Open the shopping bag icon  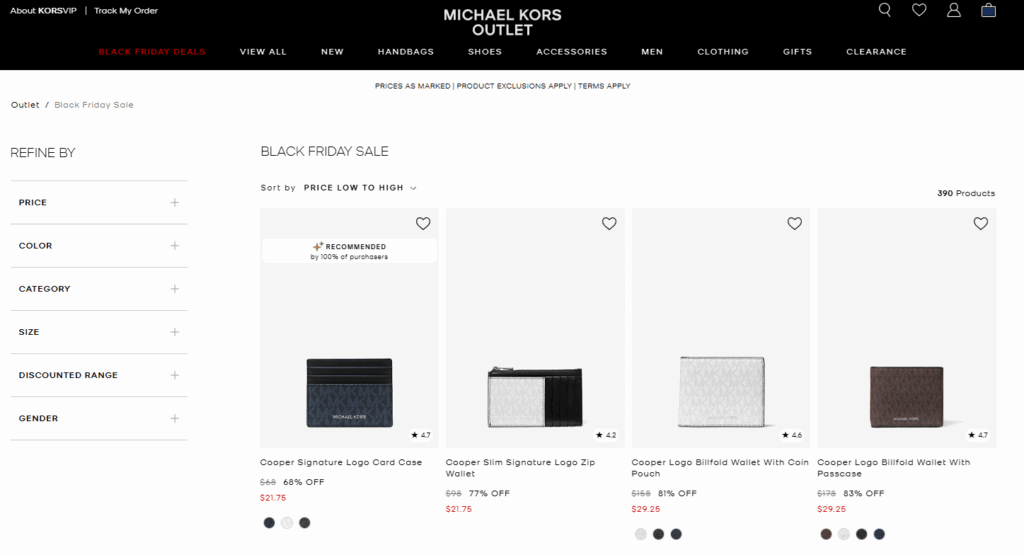[x=988, y=10]
